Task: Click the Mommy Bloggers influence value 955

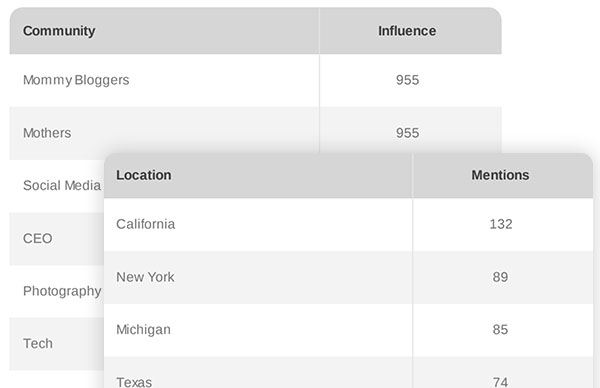Action: [x=408, y=80]
